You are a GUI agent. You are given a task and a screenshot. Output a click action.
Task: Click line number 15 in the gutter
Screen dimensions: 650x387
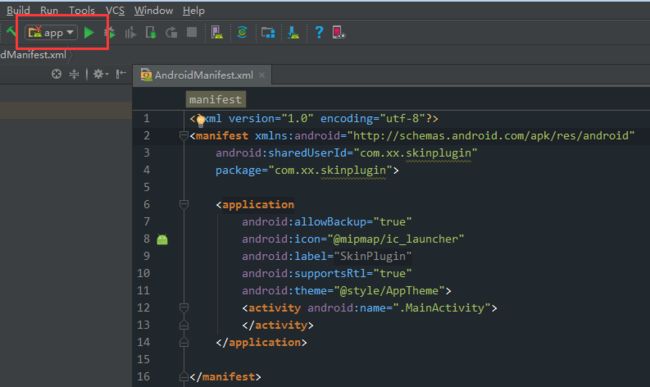(x=143, y=359)
